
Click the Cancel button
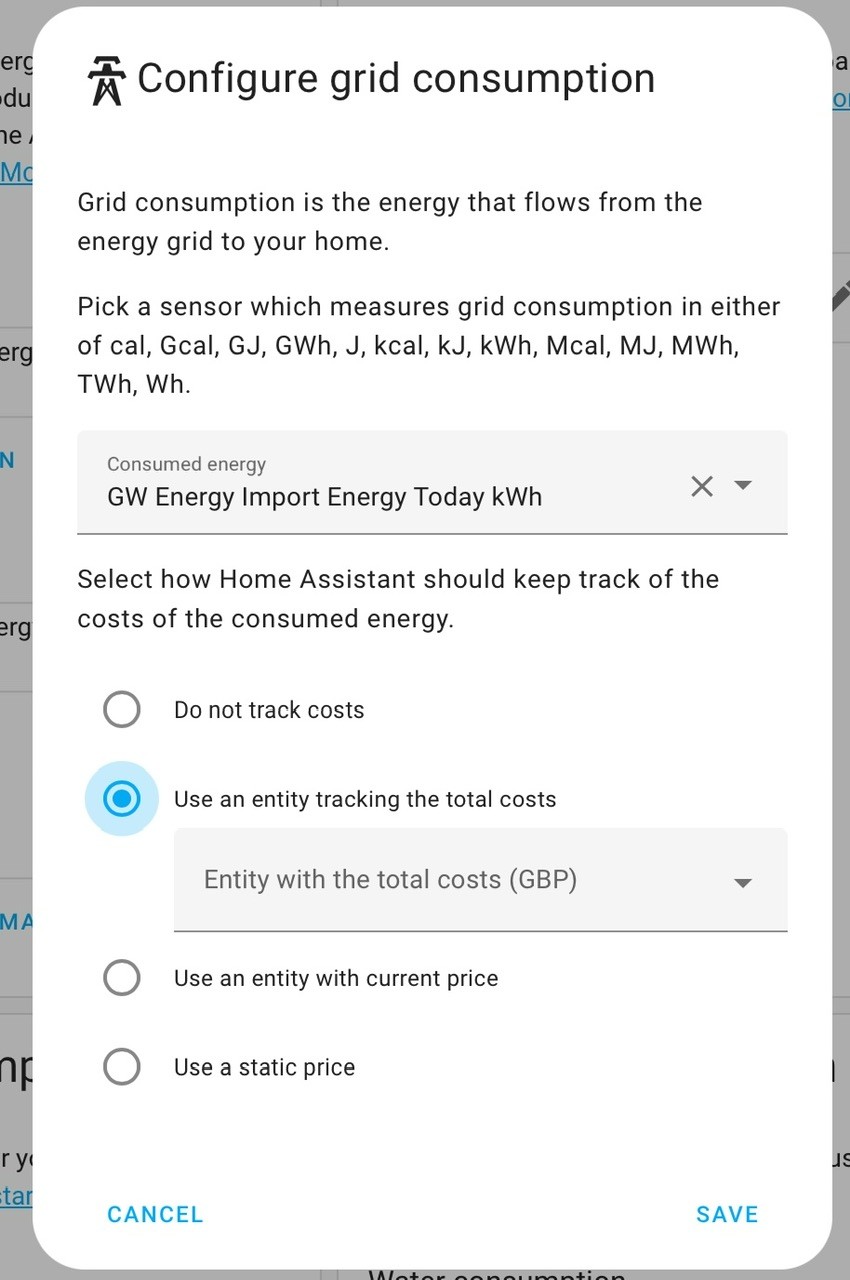pyautogui.click(x=155, y=1214)
